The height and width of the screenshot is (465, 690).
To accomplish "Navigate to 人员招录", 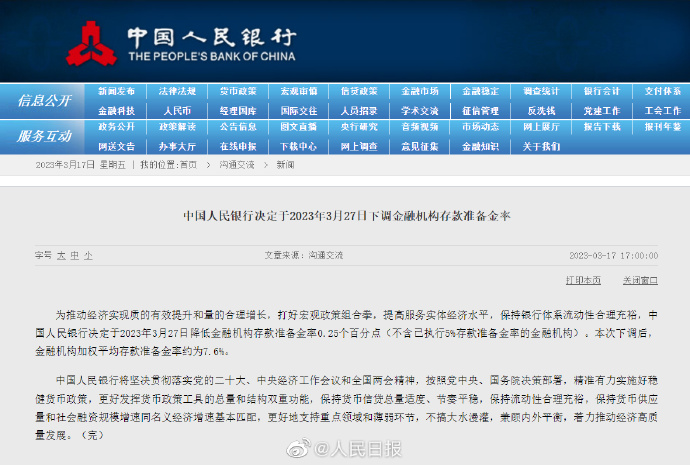I will [x=359, y=111].
